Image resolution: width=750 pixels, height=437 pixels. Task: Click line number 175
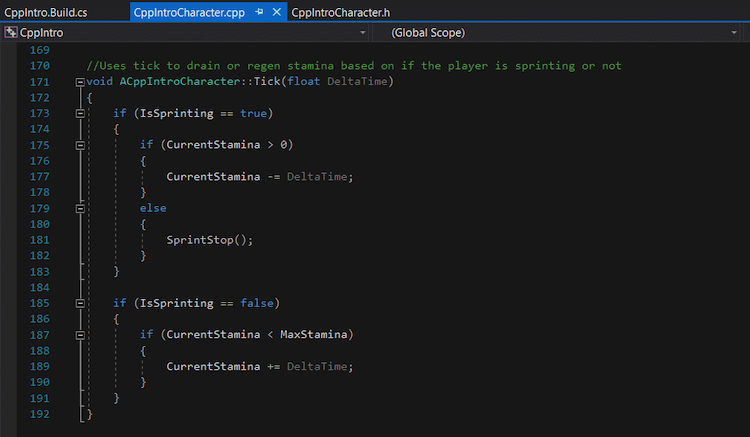coord(40,145)
